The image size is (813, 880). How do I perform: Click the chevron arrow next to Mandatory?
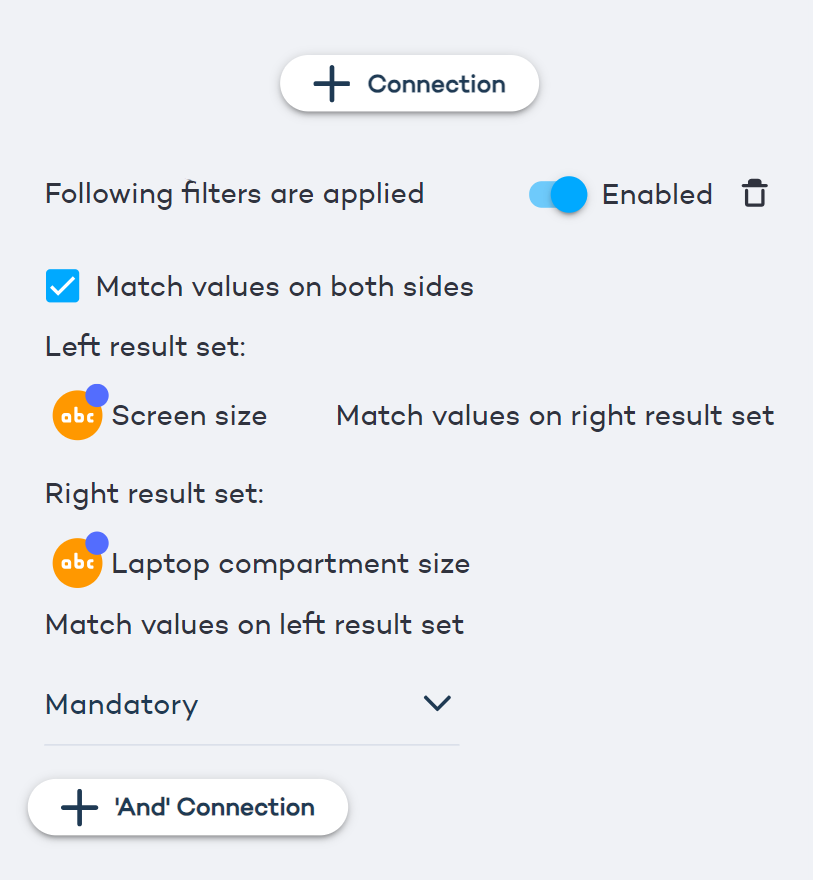(437, 704)
